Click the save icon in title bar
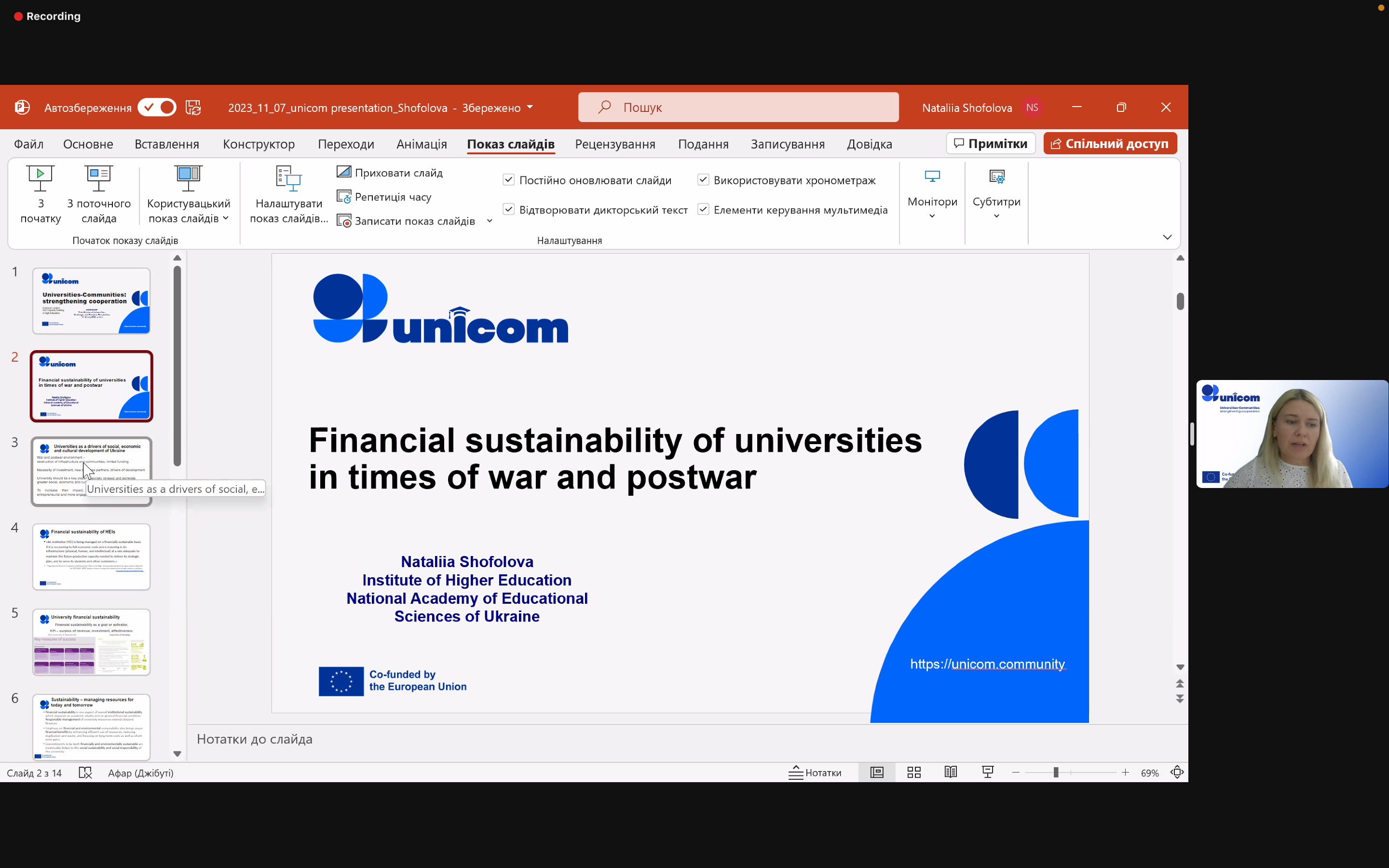The image size is (1389, 868). tap(193, 108)
